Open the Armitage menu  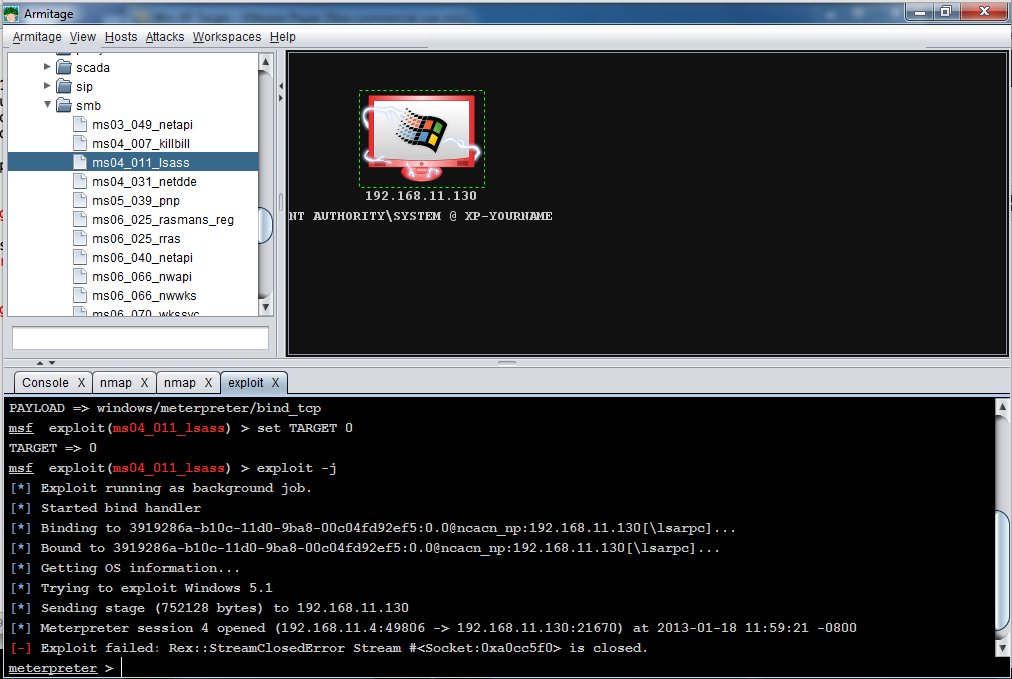point(37,37)
